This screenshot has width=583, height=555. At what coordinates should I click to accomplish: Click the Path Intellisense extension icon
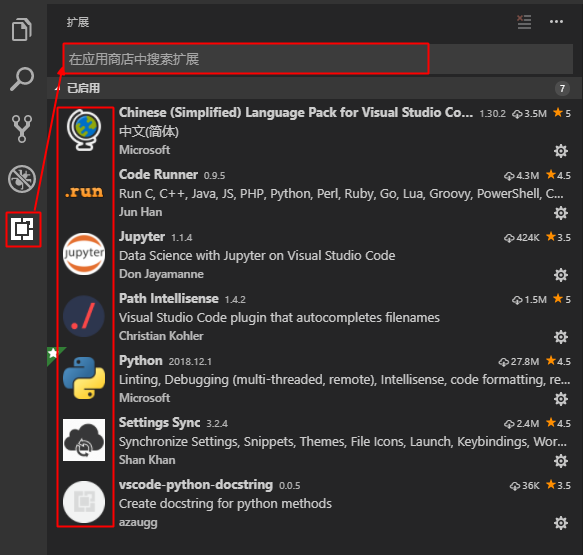pos(84,316)
